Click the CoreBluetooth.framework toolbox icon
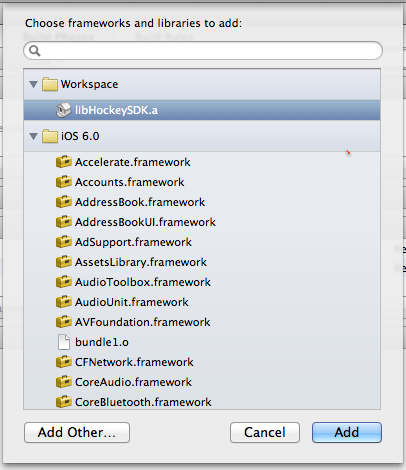The height and width of the screenshot is (470, 406). click(64, 402)
